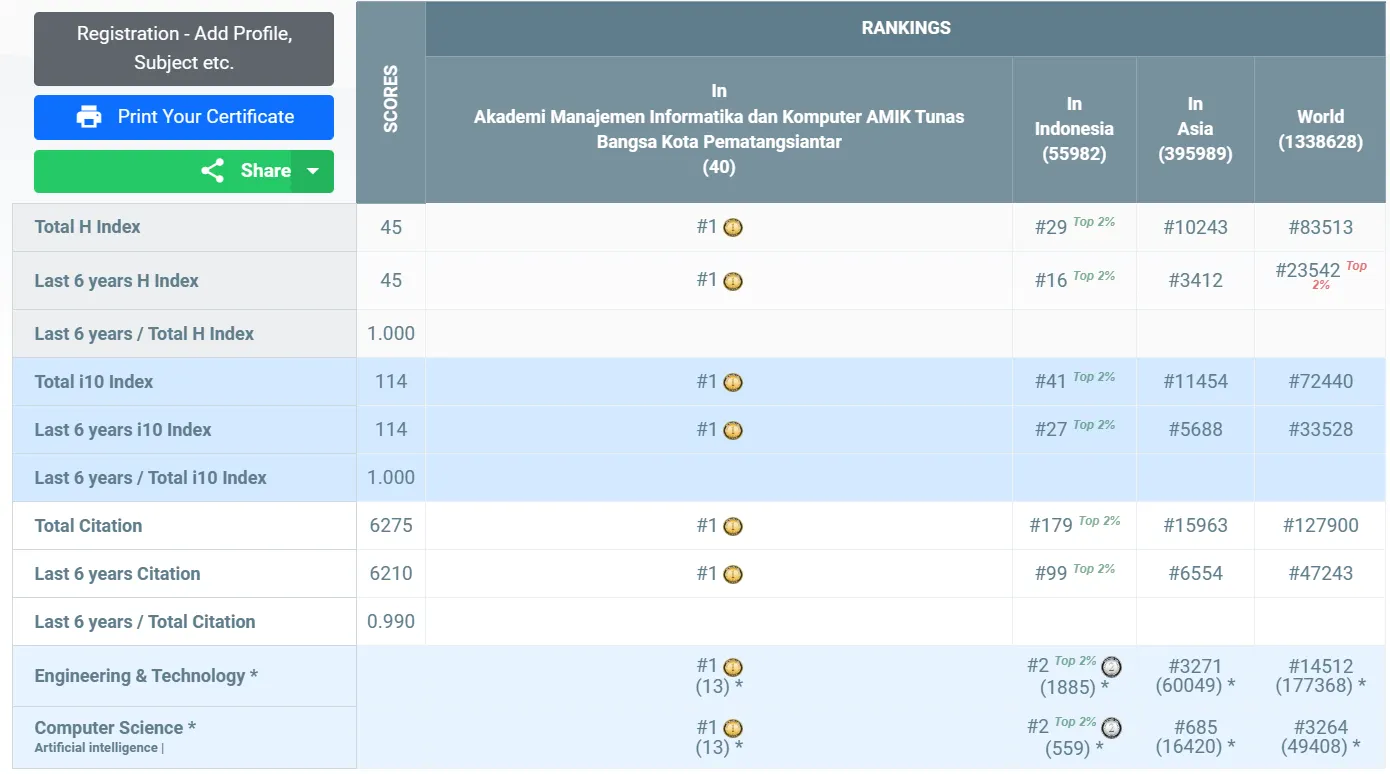Viewport: 1390px width, 774px height.
Task: Click silver medal in Engineering & Technology Indonesia rank
Action: tap(1111, 667)
